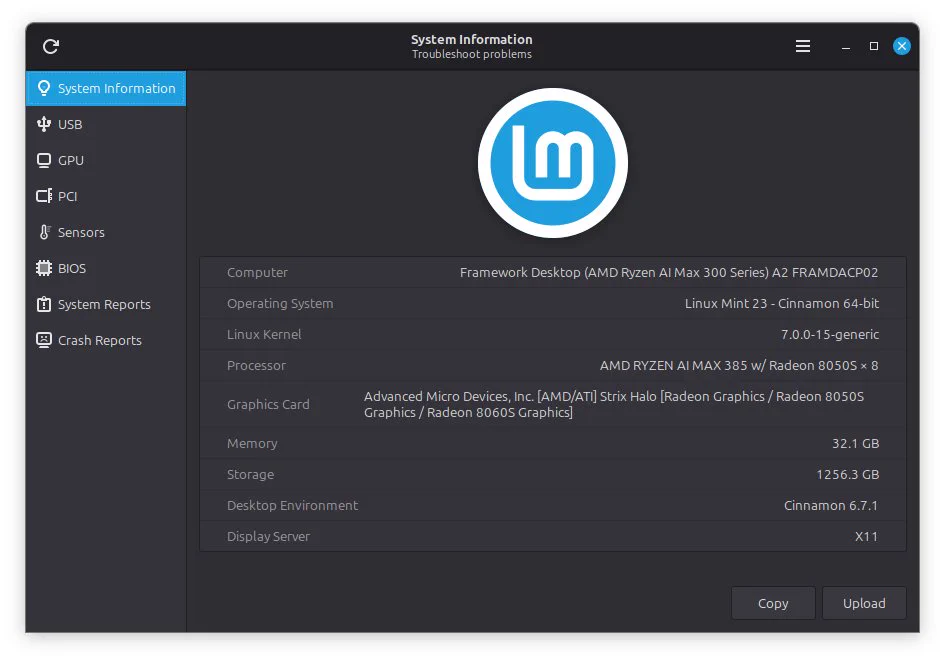Click the USB trident icon in sidebar
945x661 pixels.
(43, 124)
